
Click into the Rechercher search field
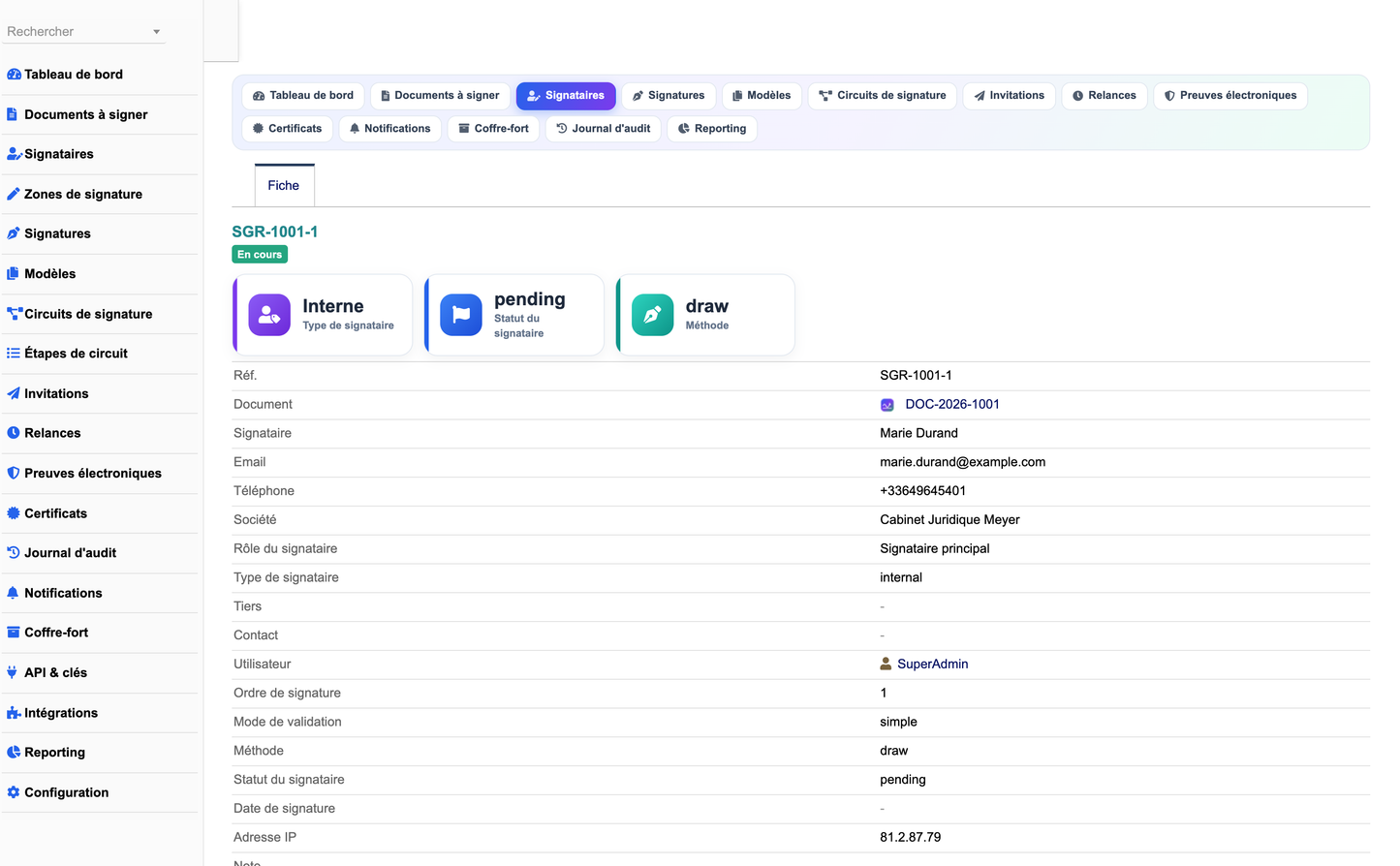coord(78,32)
